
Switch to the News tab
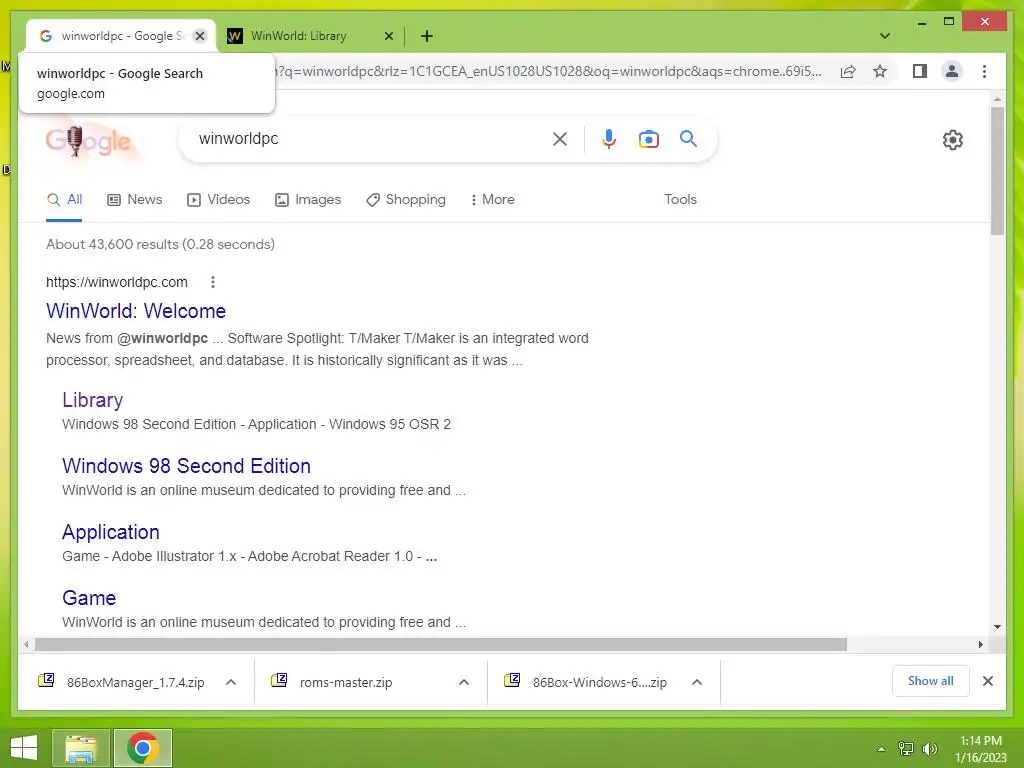pos(135,200)
